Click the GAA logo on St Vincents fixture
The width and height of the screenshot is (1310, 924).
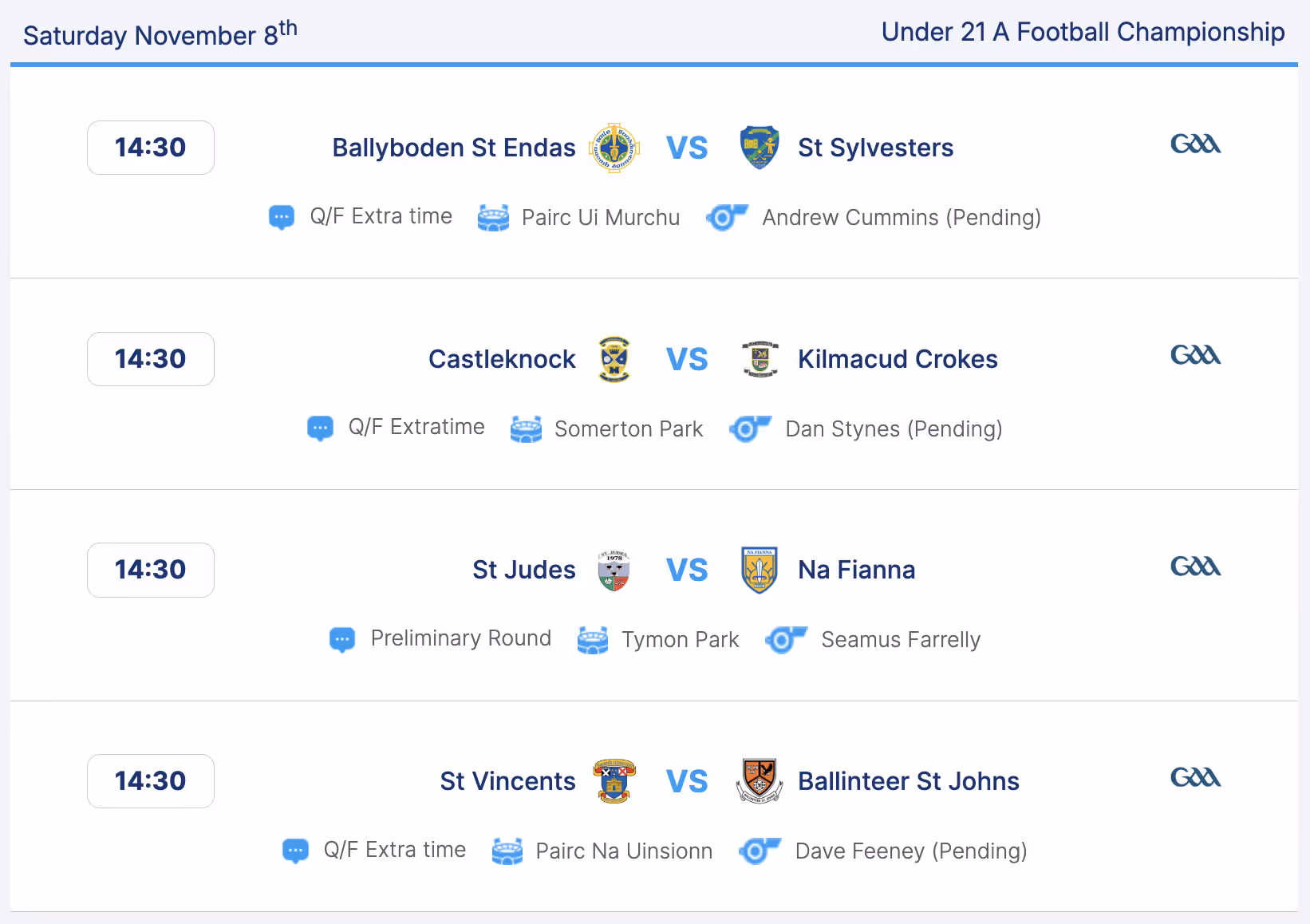(x=1195, y=777)
